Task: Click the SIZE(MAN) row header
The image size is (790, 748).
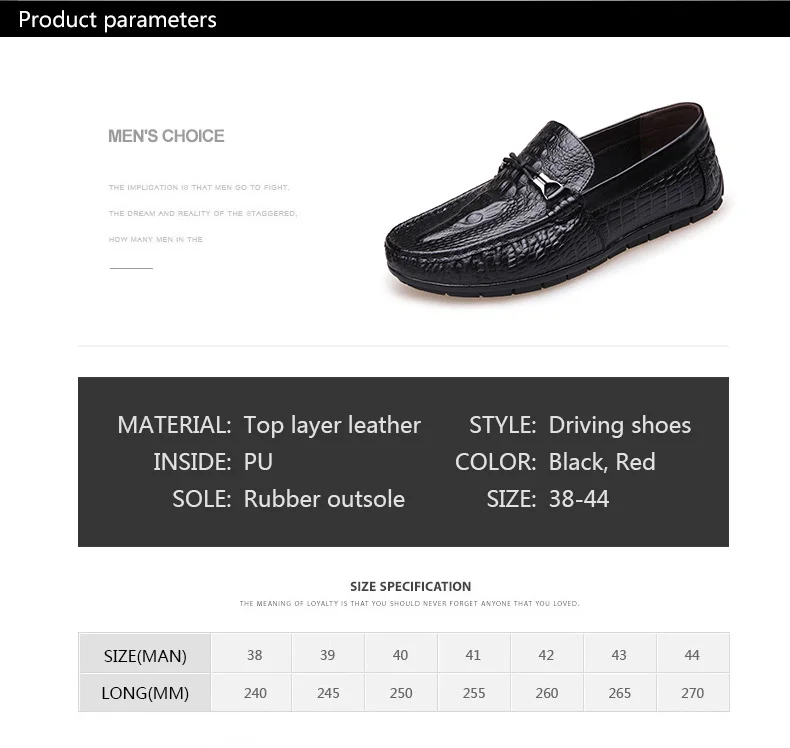Action: (145, 656)
